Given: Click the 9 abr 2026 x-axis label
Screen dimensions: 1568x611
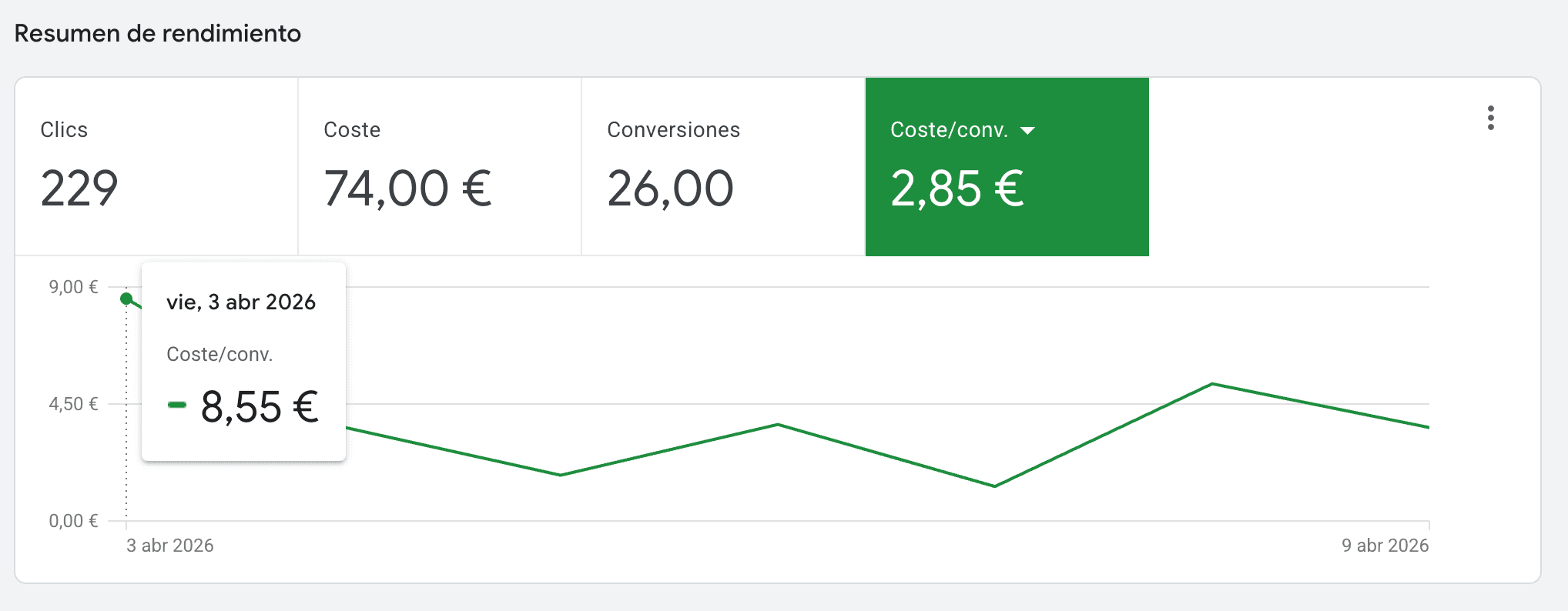Looking at the screenshot, I should 1385,546.
